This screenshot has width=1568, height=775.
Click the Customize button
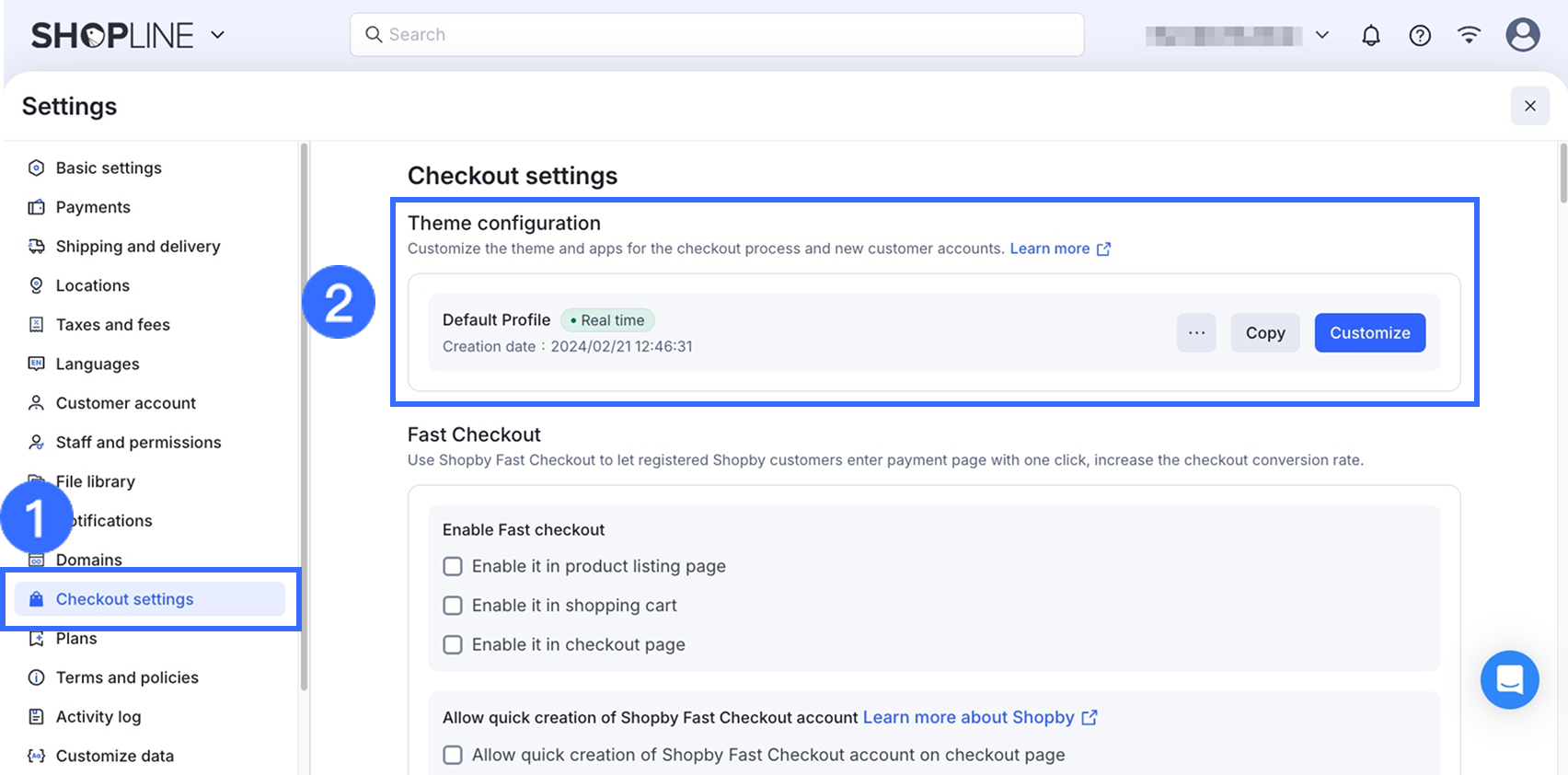click(1369, 332)
